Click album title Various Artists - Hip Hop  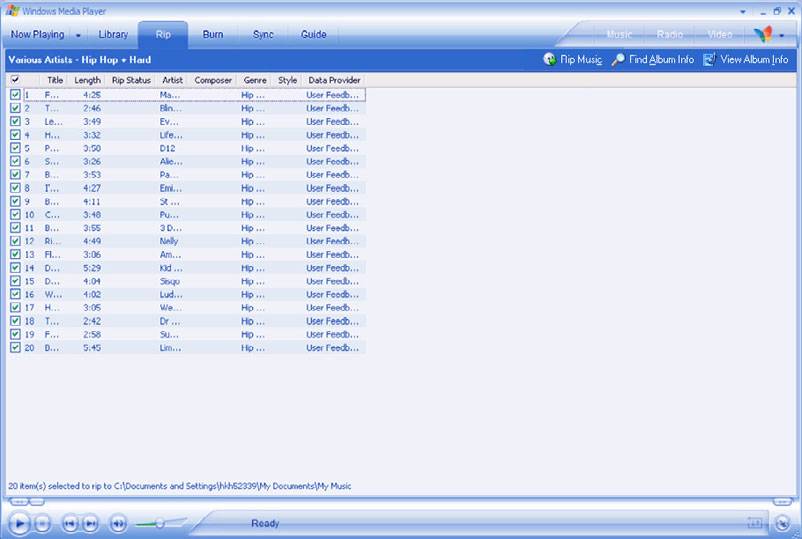pyautogui.click(x=80, y=60)
